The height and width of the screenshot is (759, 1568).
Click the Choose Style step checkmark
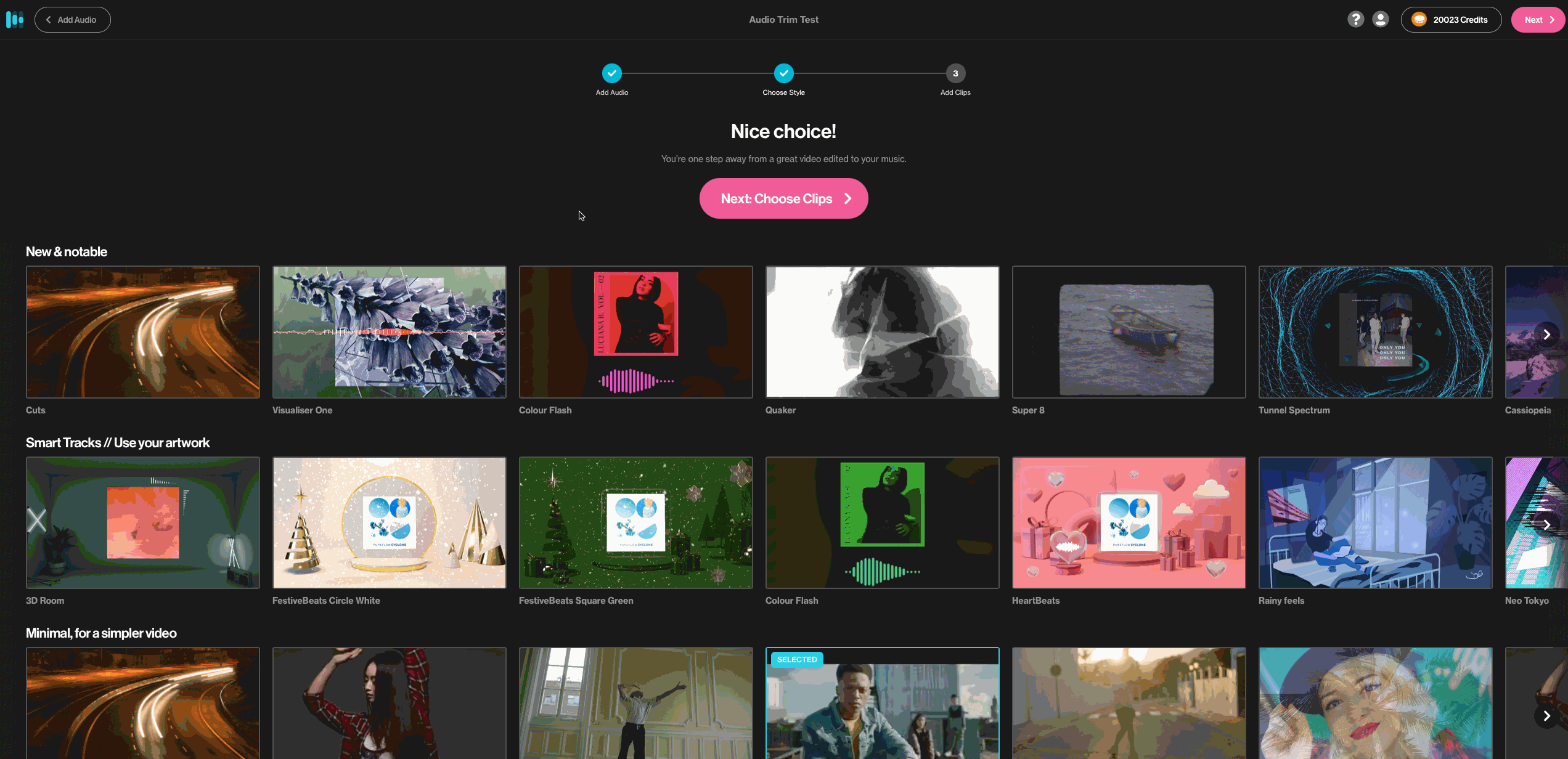(x=783, y=73)
